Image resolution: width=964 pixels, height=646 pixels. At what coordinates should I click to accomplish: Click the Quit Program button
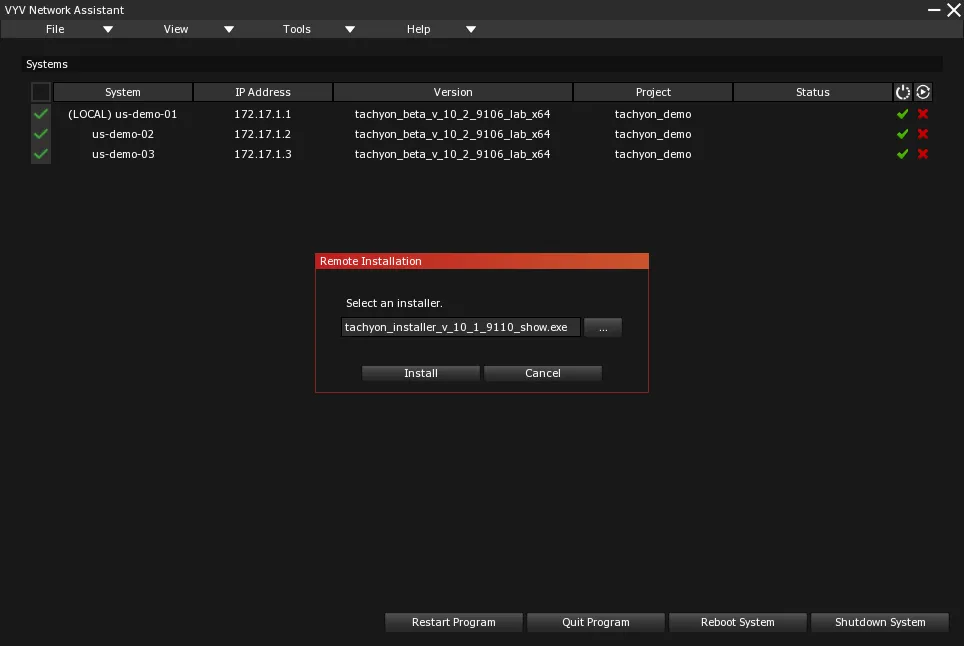[596, 622]
